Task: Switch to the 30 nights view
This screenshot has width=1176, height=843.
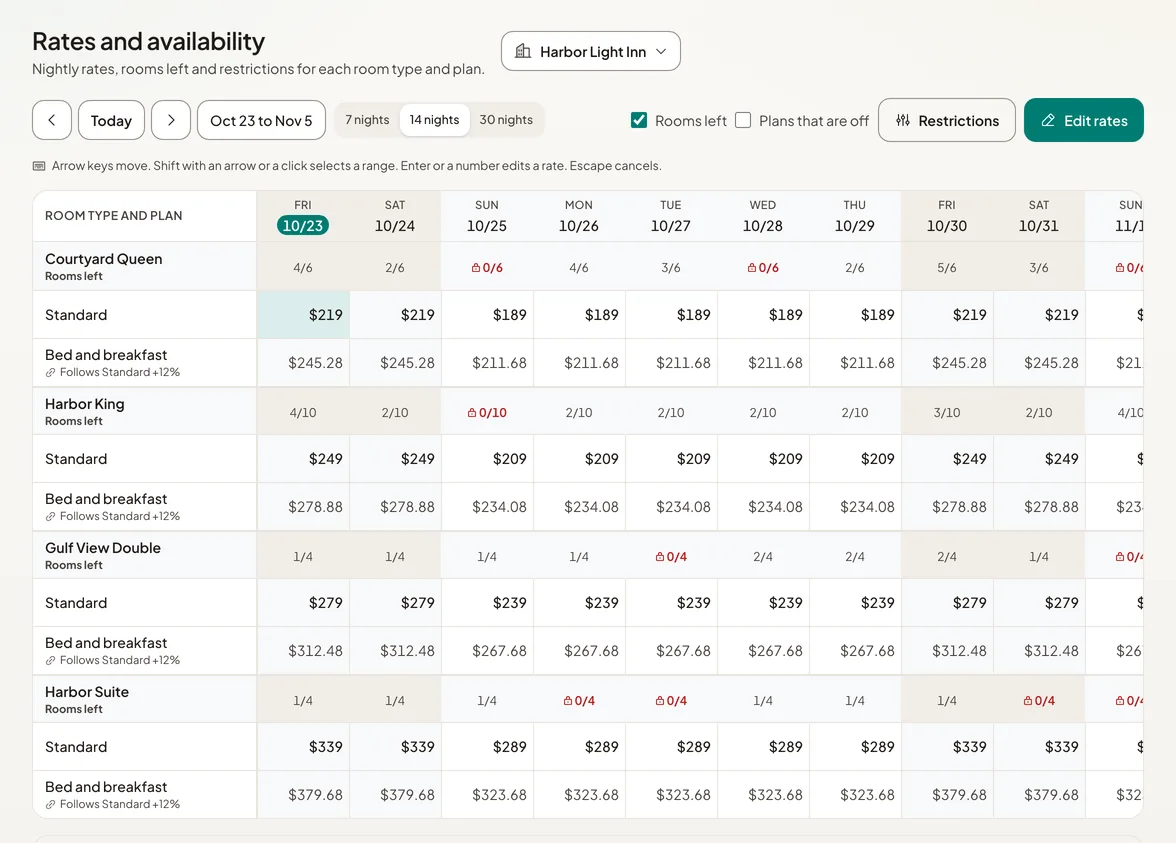Action: 506,120
